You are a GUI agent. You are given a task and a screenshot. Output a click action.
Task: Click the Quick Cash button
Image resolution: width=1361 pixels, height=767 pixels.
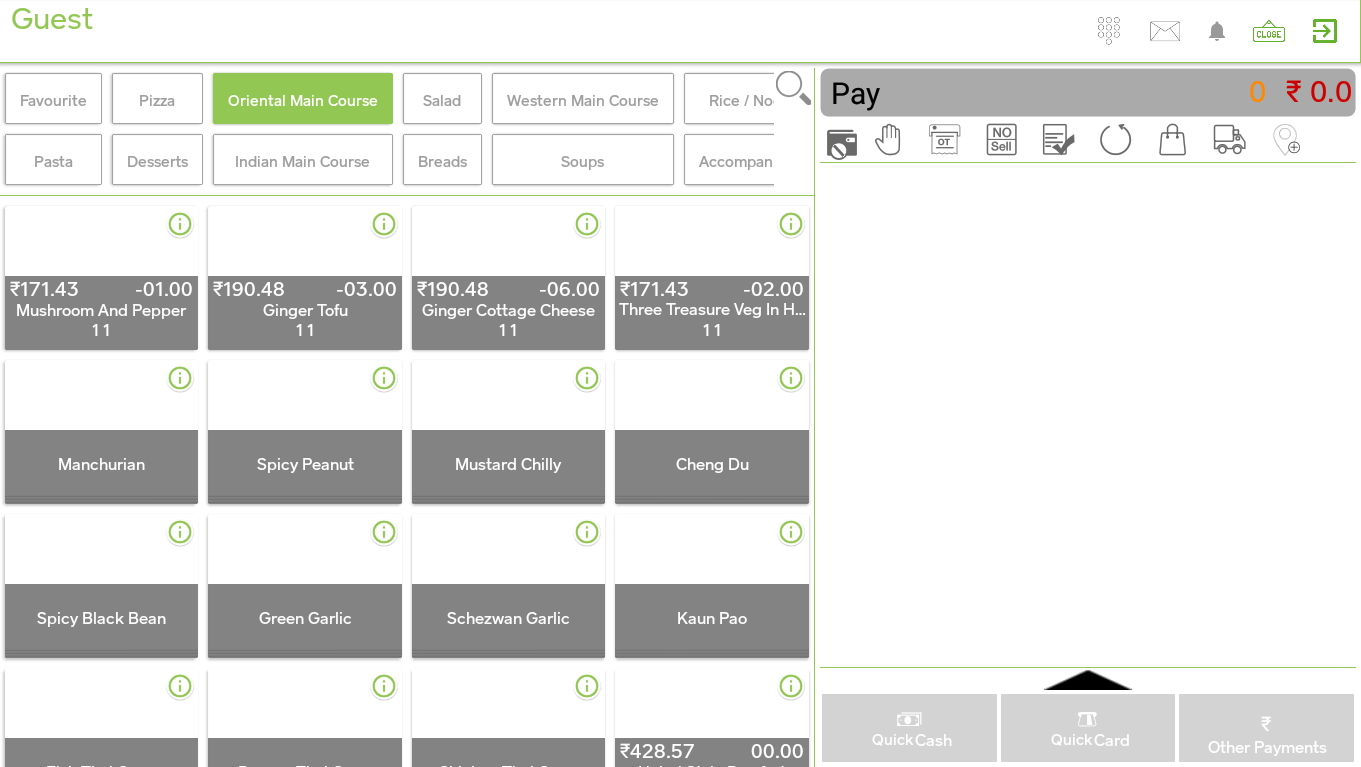click(x=910, y=730)
